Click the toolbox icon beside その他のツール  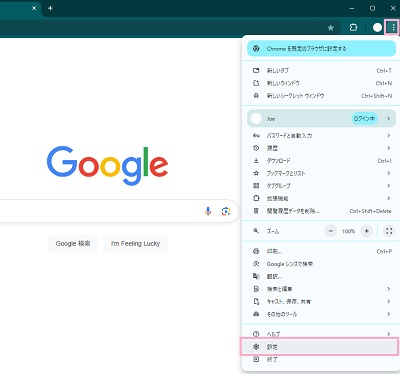(x=256, y=314)
